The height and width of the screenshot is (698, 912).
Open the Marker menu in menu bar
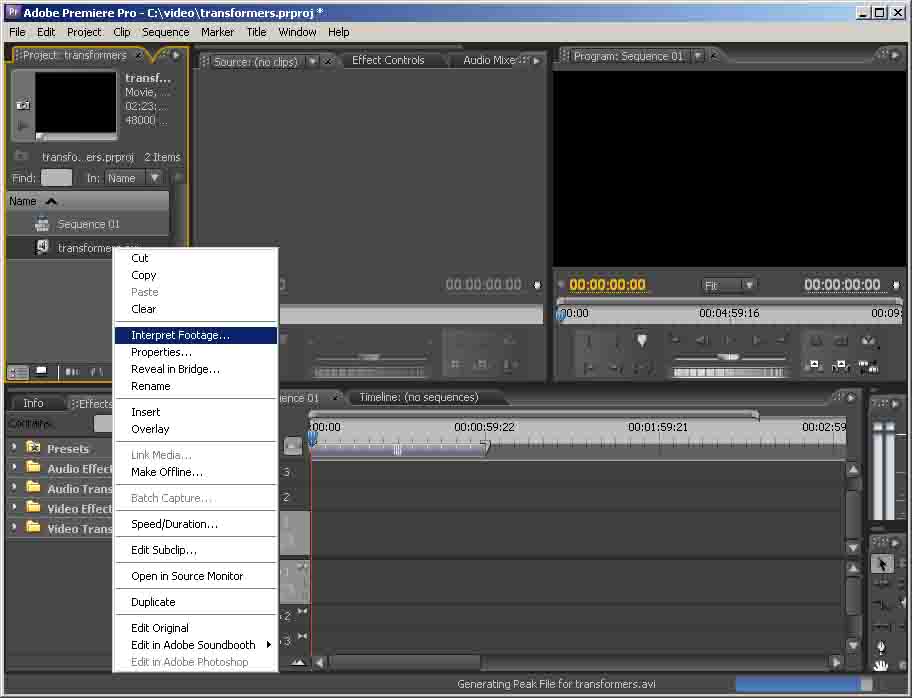217,32
